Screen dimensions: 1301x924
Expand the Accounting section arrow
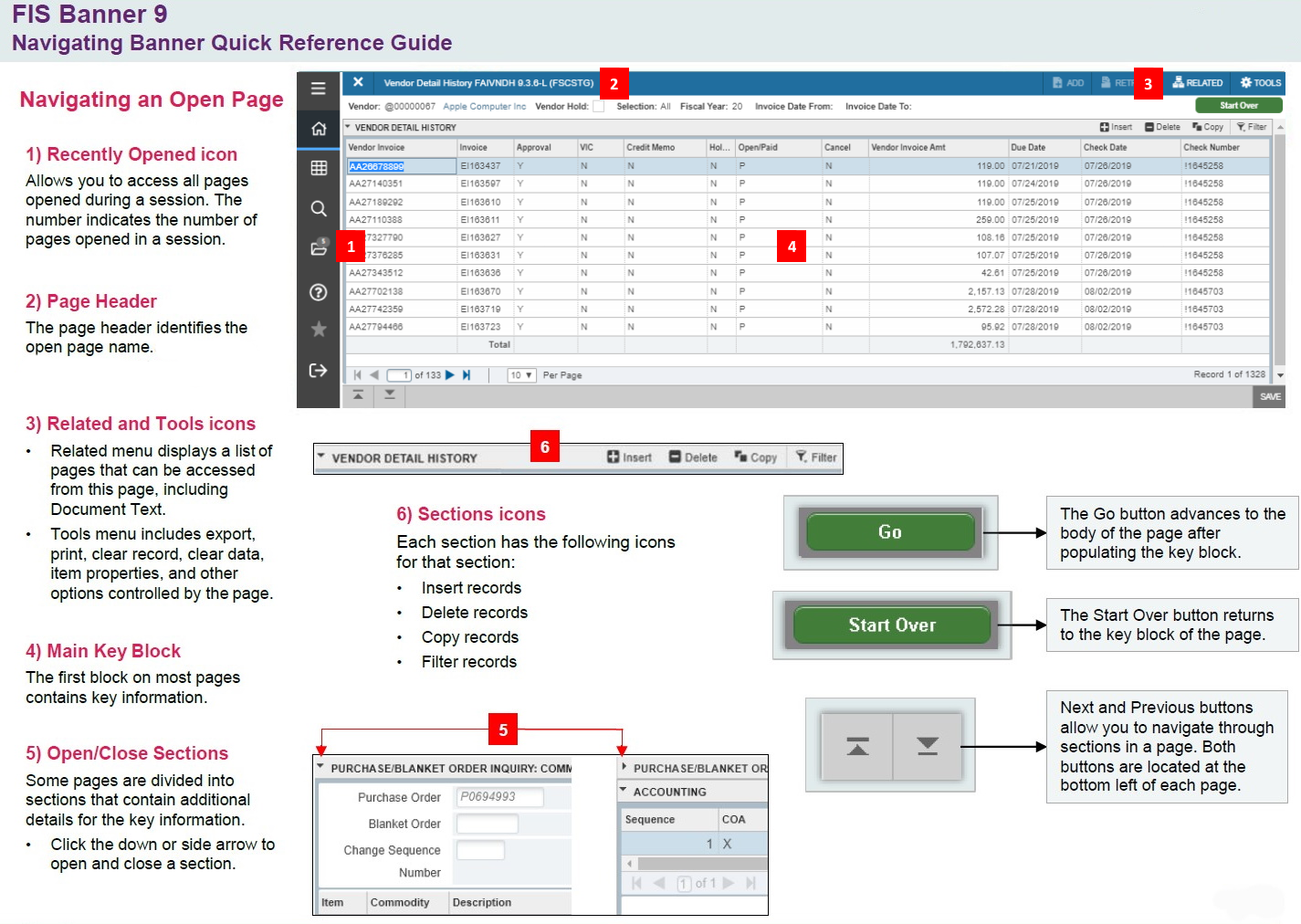click(x=623, y=792)
